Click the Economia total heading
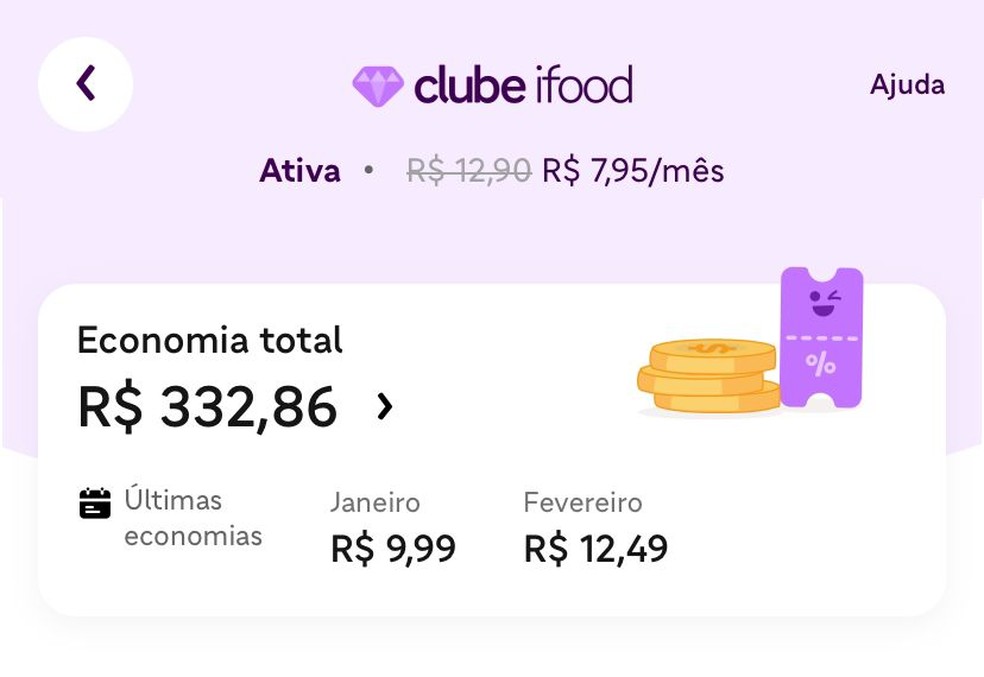984x677 pixels. click(x=210, y=341)
